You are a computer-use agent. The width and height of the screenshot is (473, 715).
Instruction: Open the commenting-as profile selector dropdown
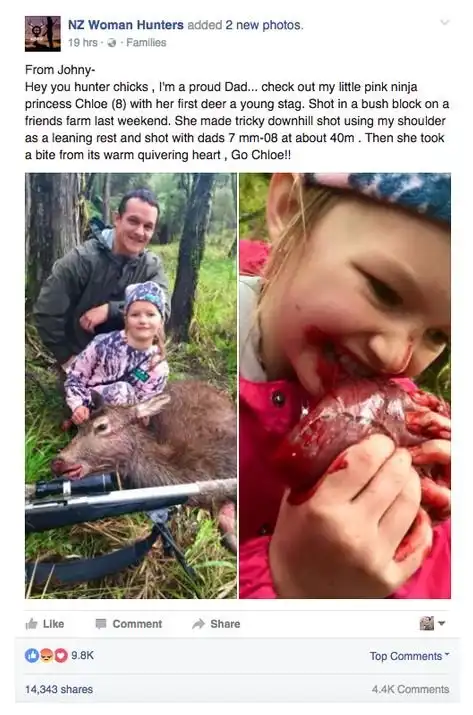click(x=432, y=623)
